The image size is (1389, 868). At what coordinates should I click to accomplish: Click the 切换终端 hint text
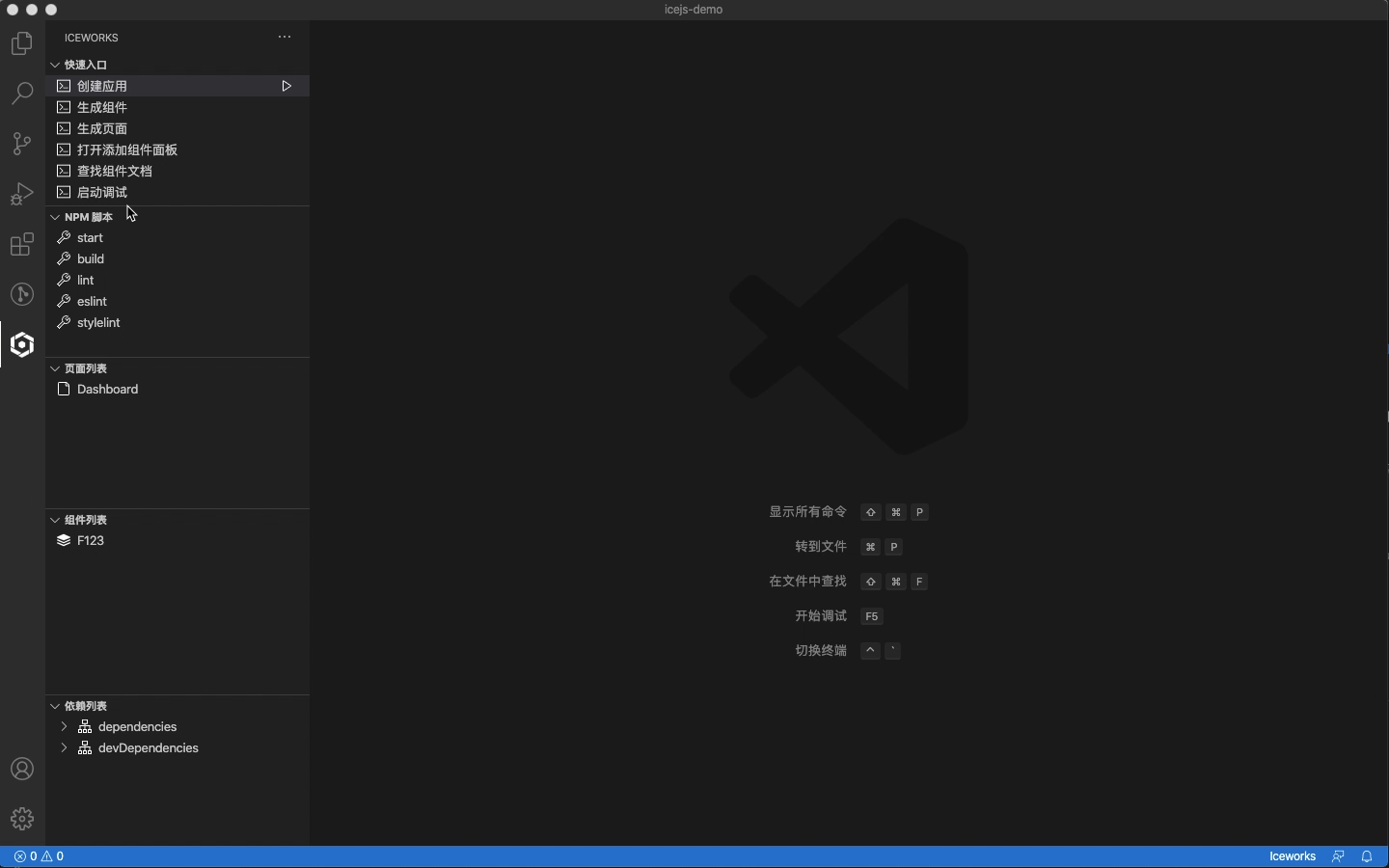tap(821, 651)
